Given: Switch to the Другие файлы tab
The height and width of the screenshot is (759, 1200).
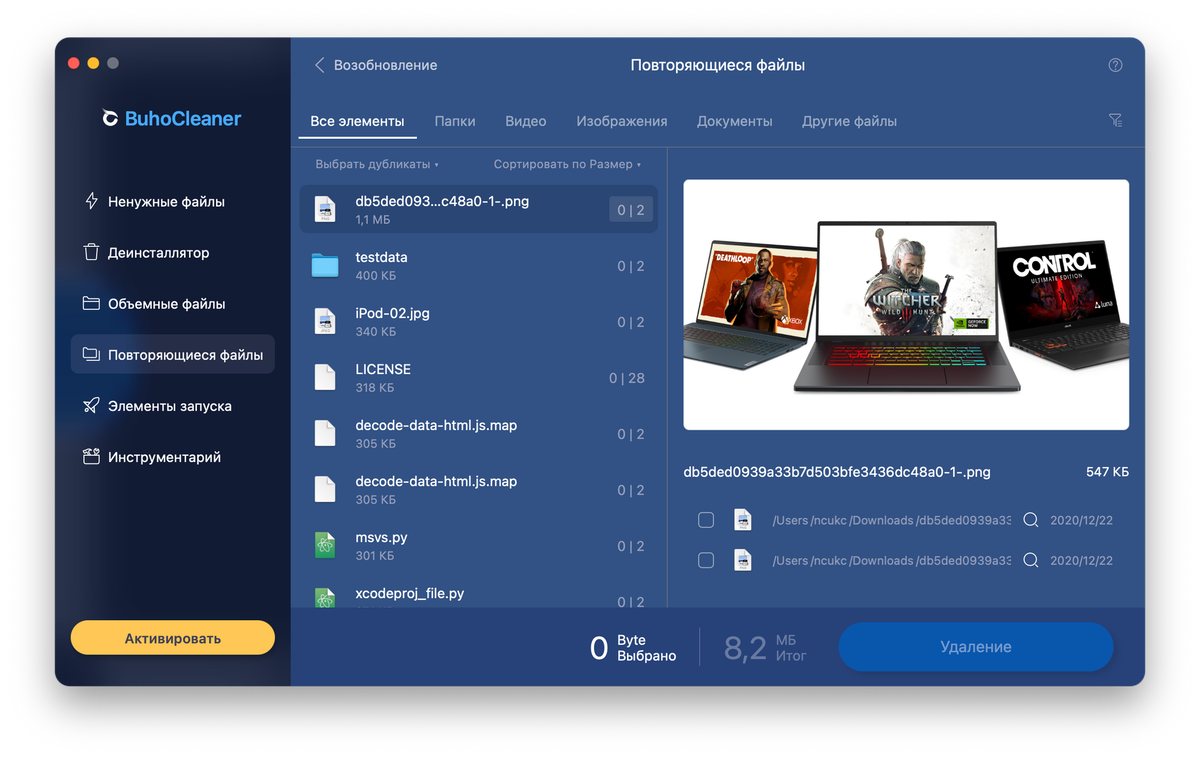Looking at the screenshot, I should click(849, 121).
